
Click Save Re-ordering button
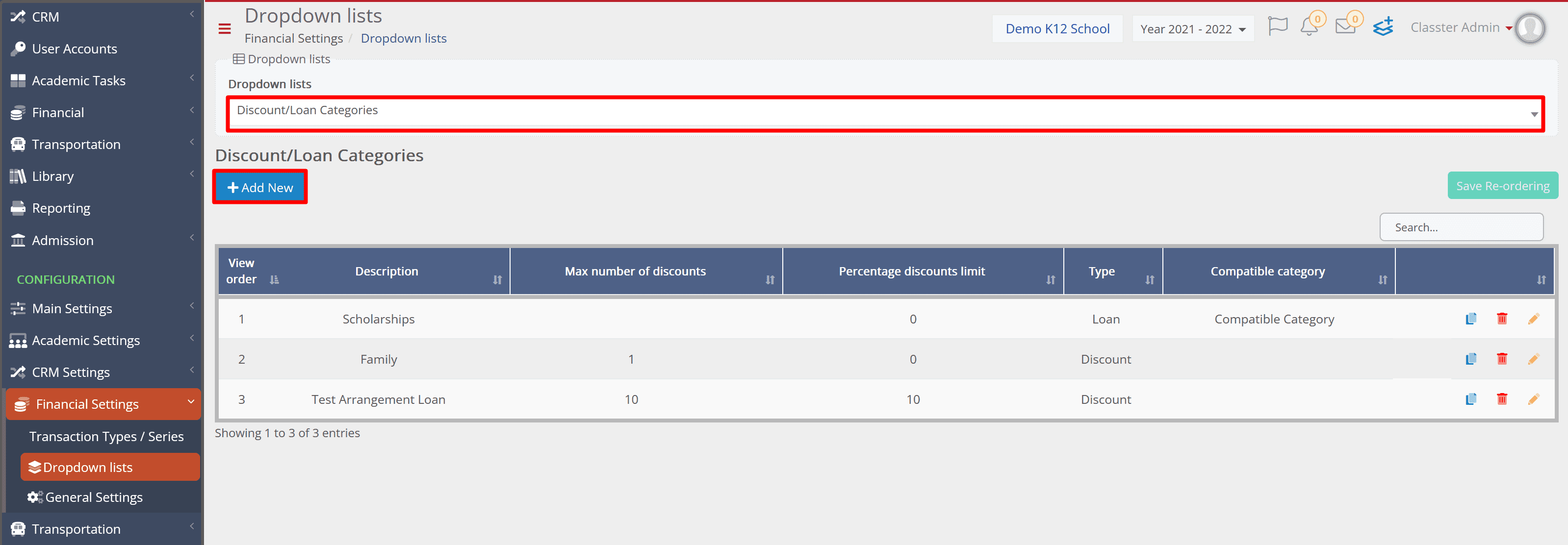coord(1502,186)
